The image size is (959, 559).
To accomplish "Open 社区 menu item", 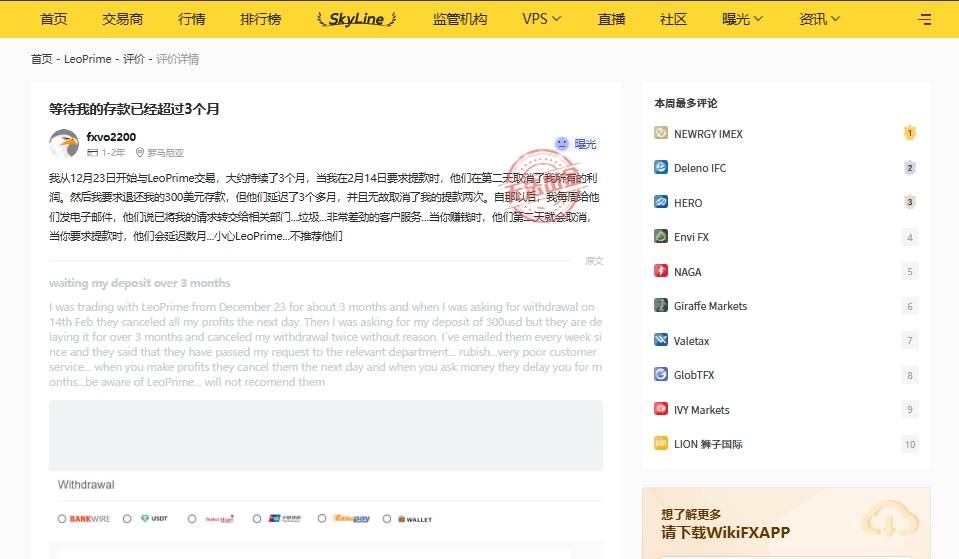I will click(673, 19).
